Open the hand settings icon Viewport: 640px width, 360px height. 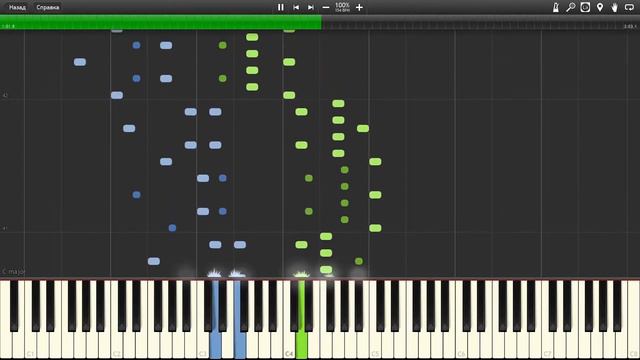pos(615,7)
